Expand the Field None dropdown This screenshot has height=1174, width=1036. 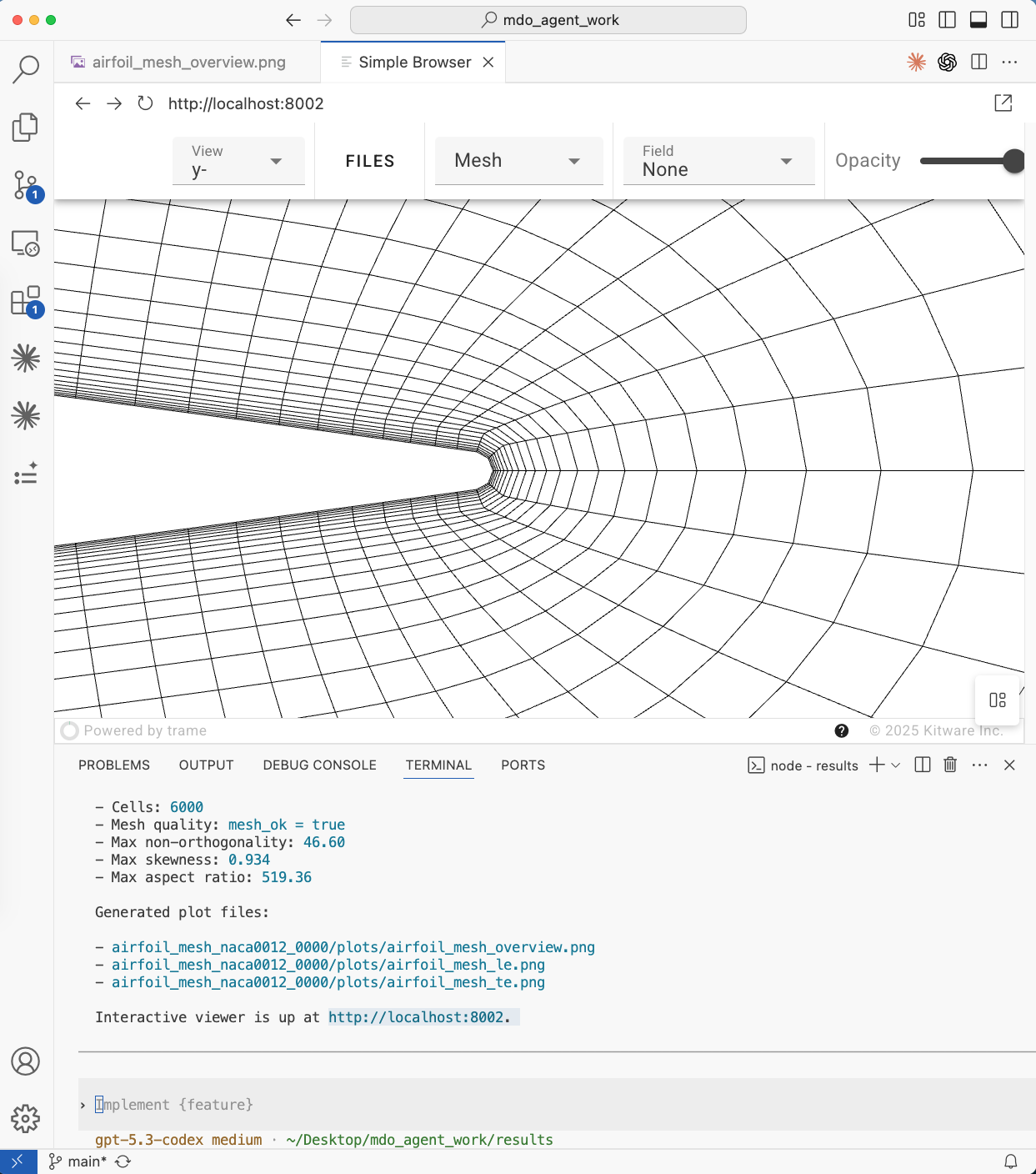click(x=718, y=161)
